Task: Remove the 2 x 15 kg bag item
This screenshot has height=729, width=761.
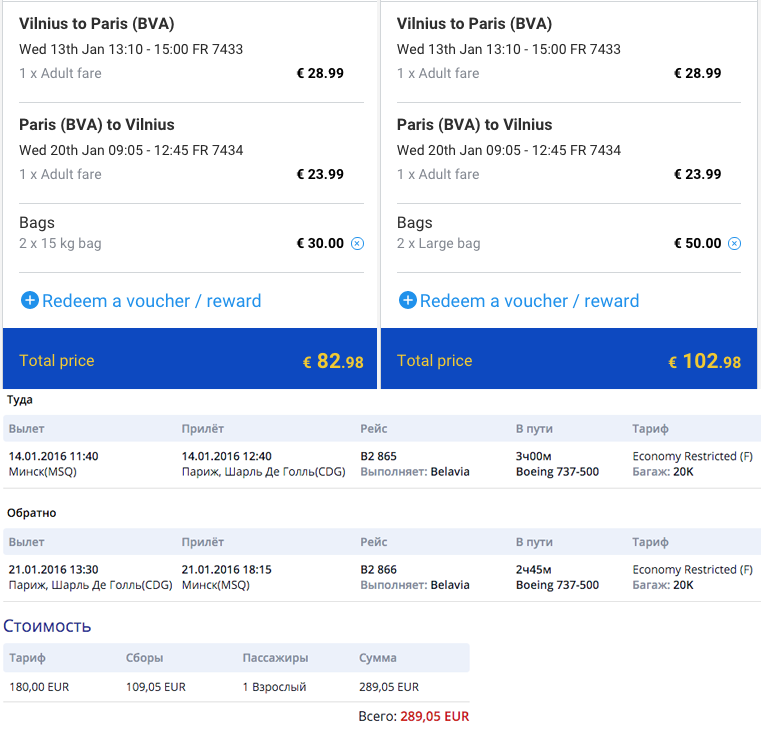Action: pyautogui.click(x=357, y=243)
